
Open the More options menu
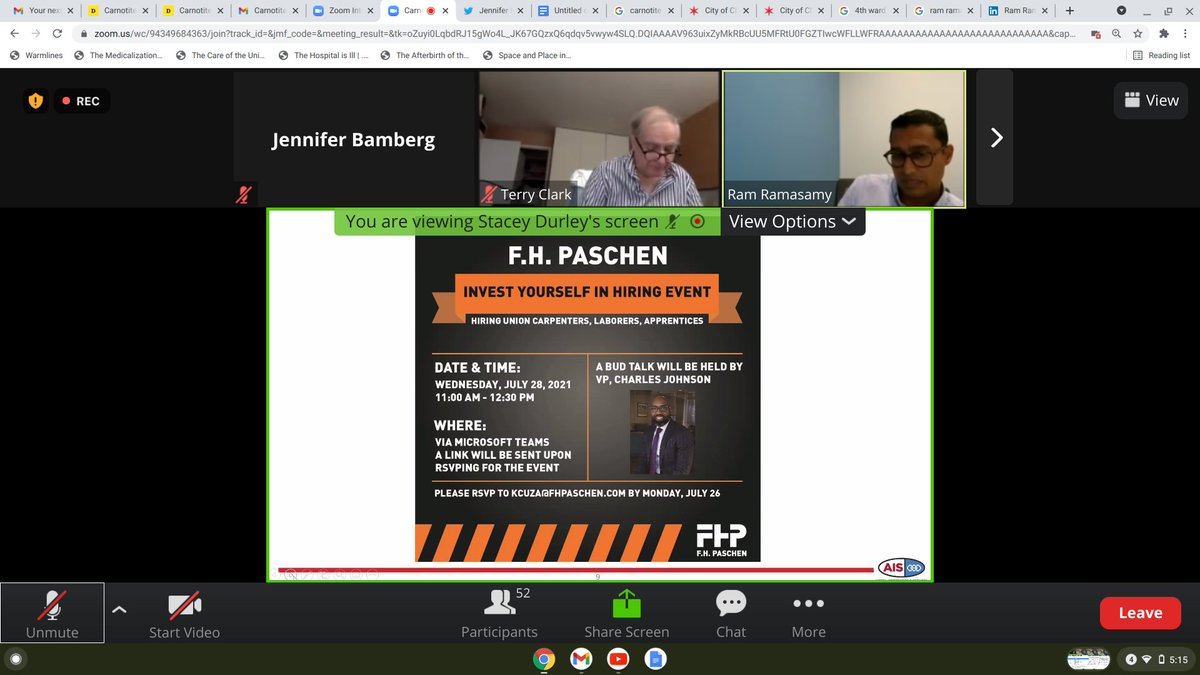point(808,614)
